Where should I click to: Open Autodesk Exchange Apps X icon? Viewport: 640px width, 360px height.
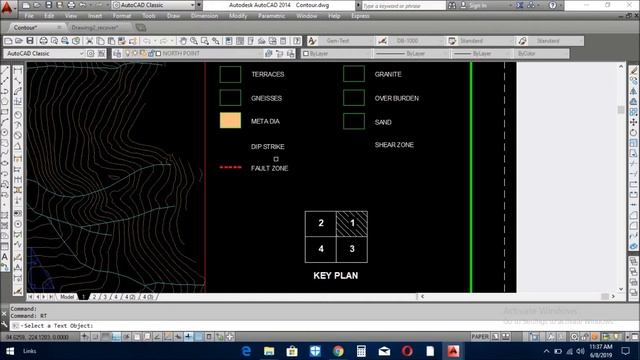point(520,5)
